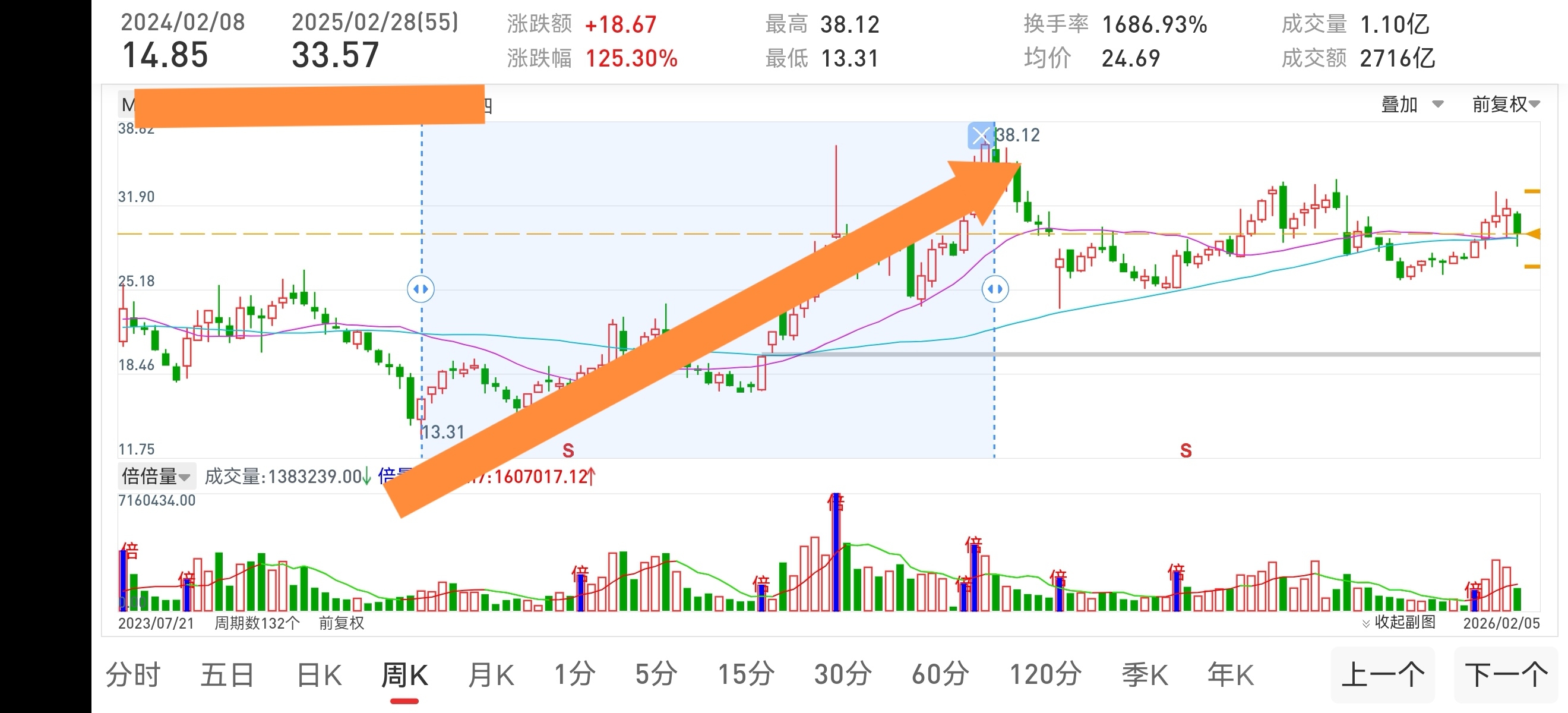The height and width of the screenshot is (713, 1568).
Task: Expand the 倍倍量 indicator dropdown
Action: [x=156, y=476]
